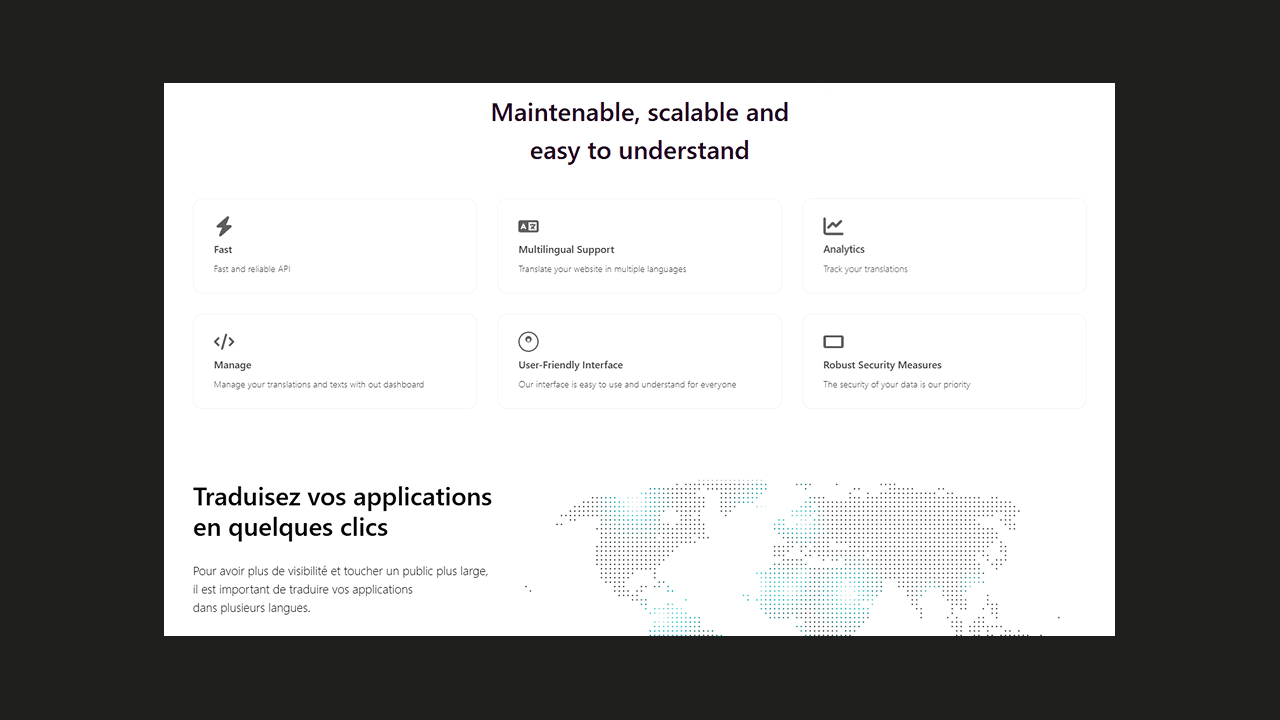Select the "User-Friendly Interface" card title
The height and width of the screenshot is (720, 1280).
(x=570, y=365)
